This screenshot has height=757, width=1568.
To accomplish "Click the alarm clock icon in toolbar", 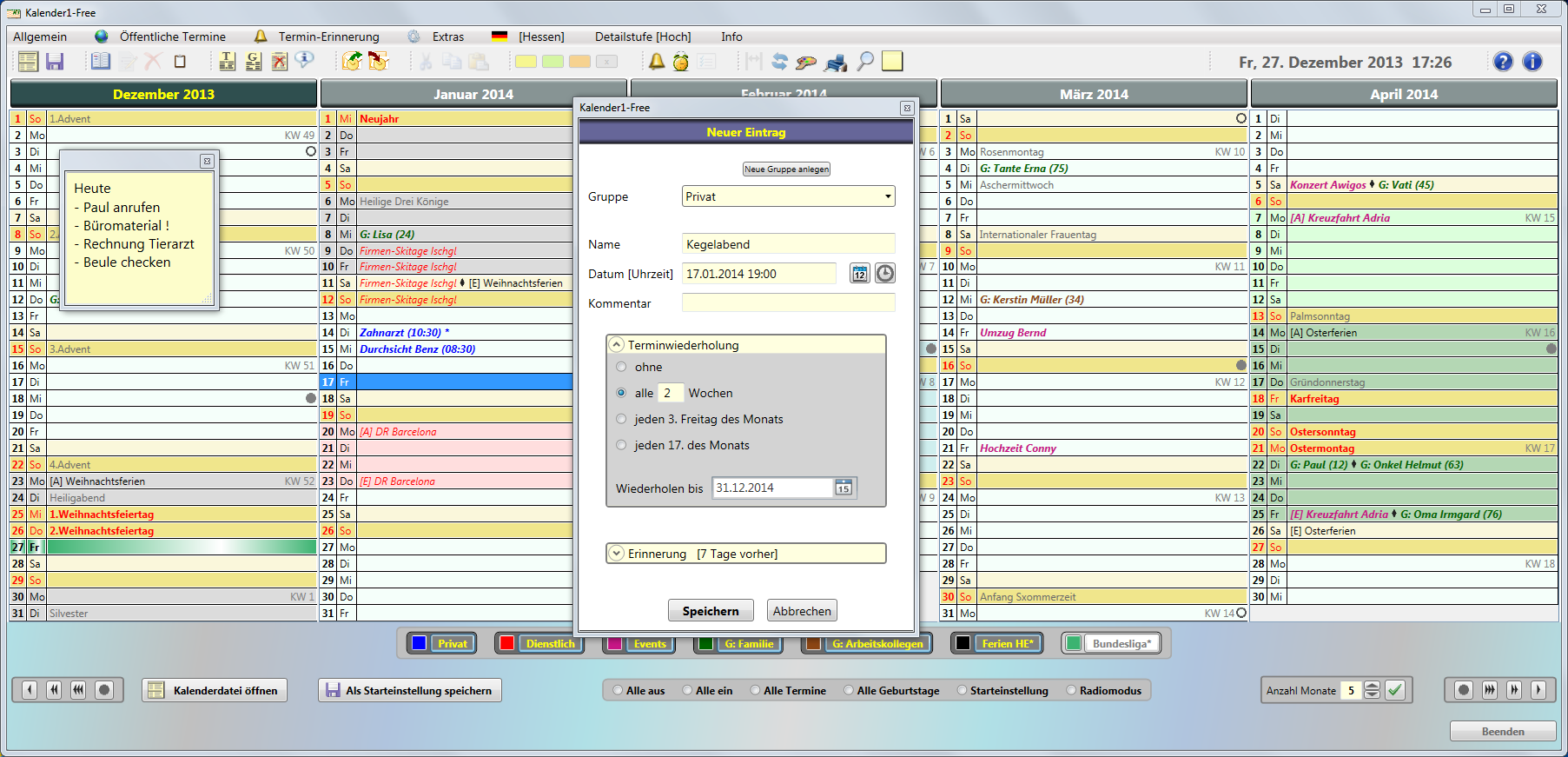I will click(681, 62).
